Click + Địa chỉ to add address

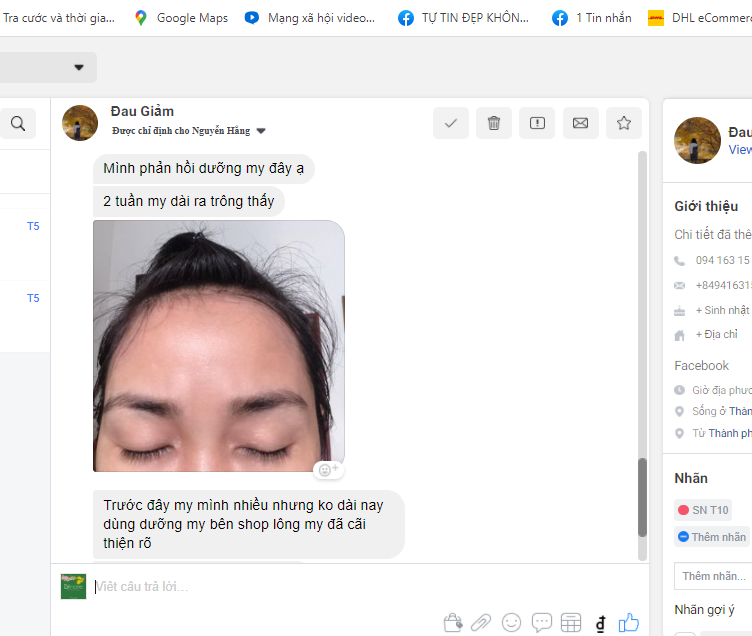point(718,334)
